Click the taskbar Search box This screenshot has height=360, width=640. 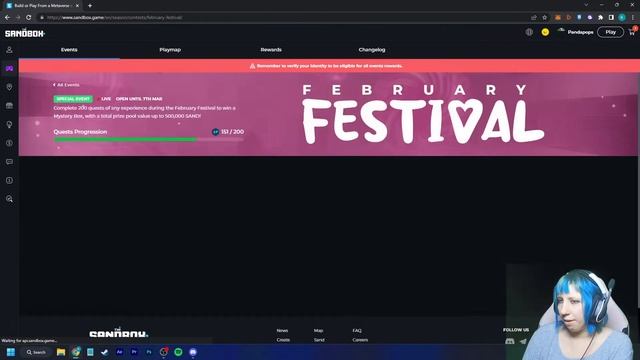click(x=36, y=352)
